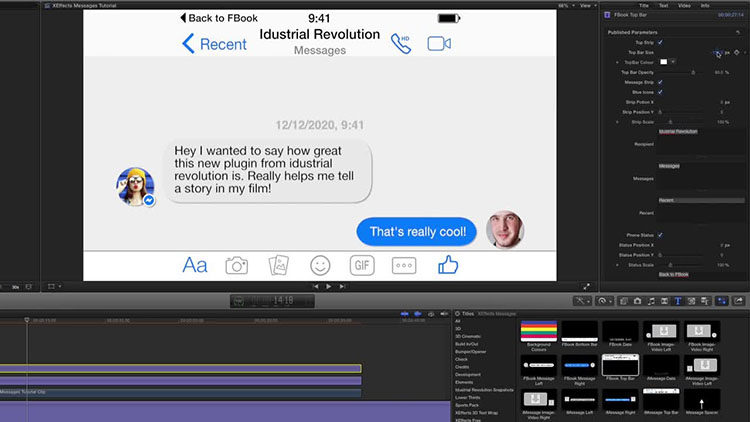Viewport: 750px width, 422px height.
Task: Select the Bumper/Opener category
Action: tap(470, 352)
